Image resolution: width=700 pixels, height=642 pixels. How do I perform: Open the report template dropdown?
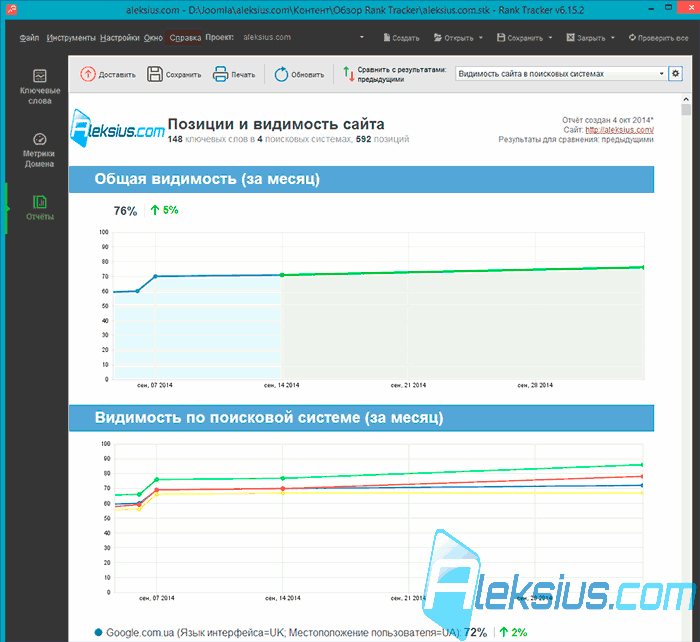point(661,74)
